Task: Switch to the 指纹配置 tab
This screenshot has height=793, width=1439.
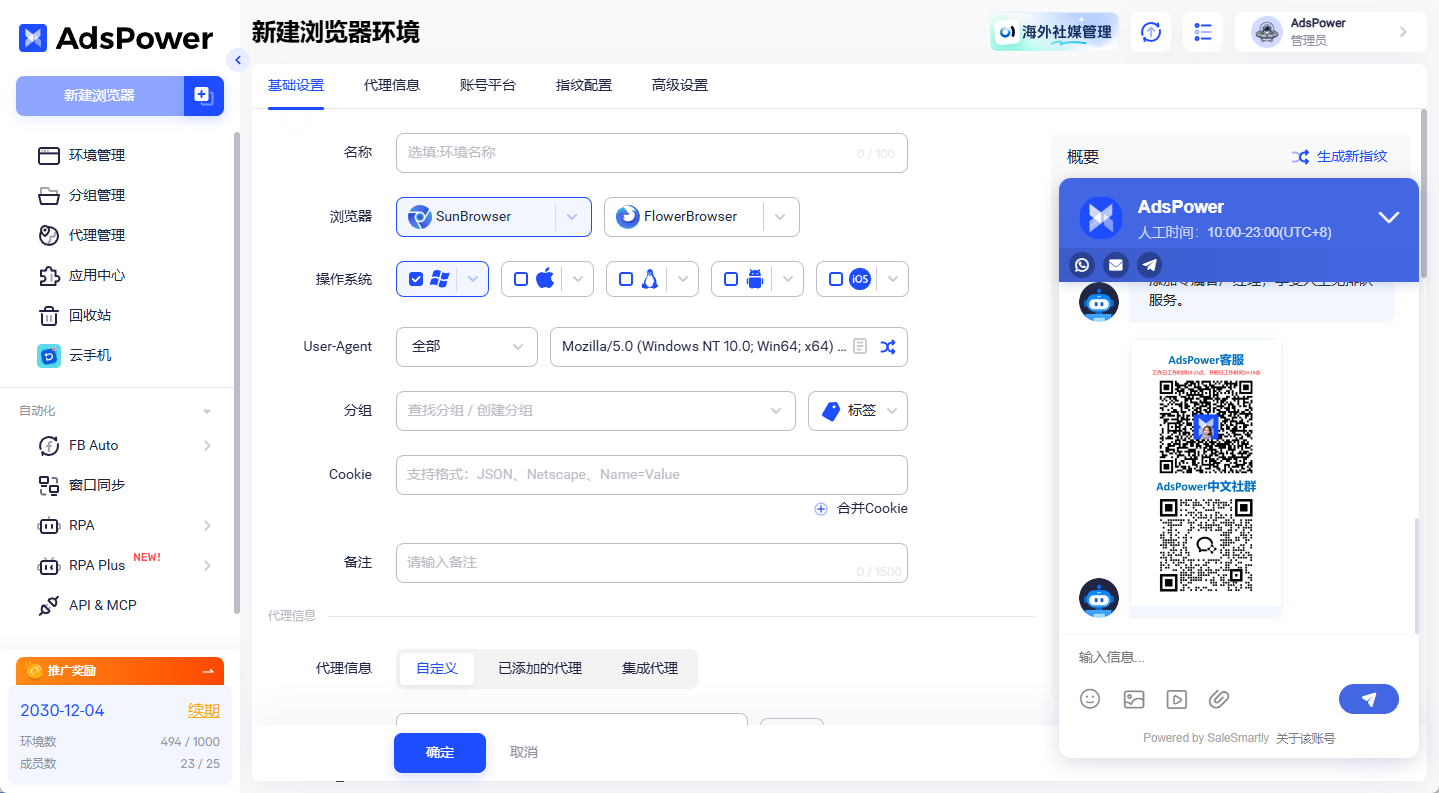Action: [x=584, y=85]
